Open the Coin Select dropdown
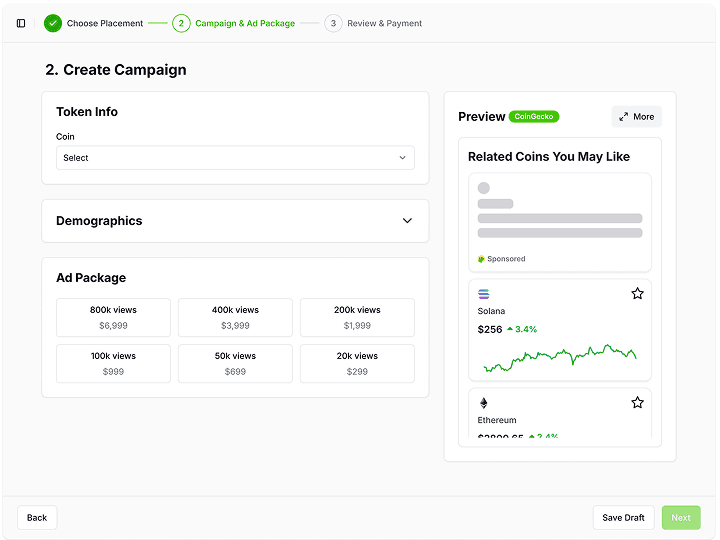720x540 pixels. click(x=235, y=158)
